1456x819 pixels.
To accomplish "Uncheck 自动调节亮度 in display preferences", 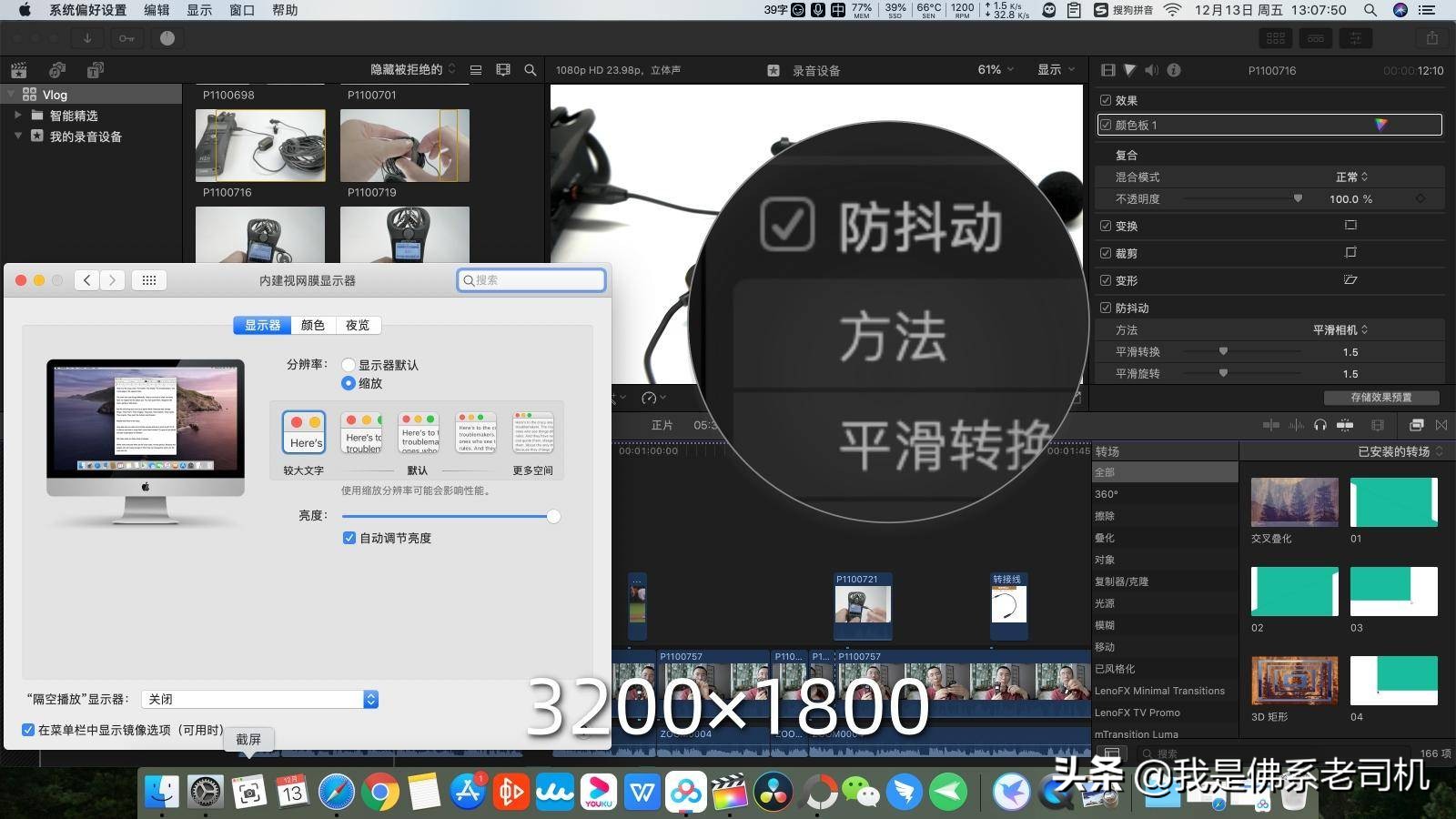I will click(x=349, y=538).
